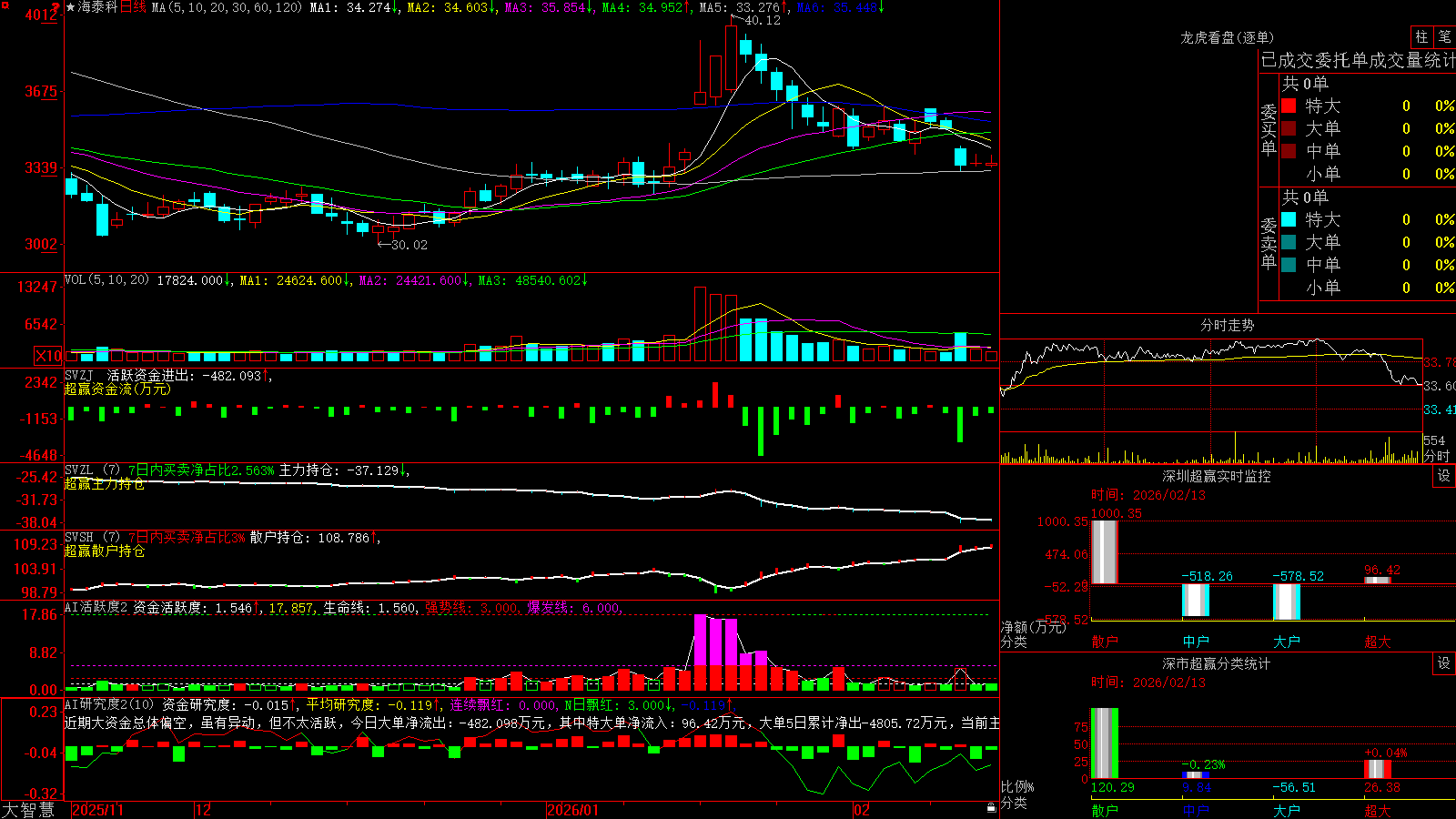Click the 龙虎看盘(逐单) panel title

1227,37
